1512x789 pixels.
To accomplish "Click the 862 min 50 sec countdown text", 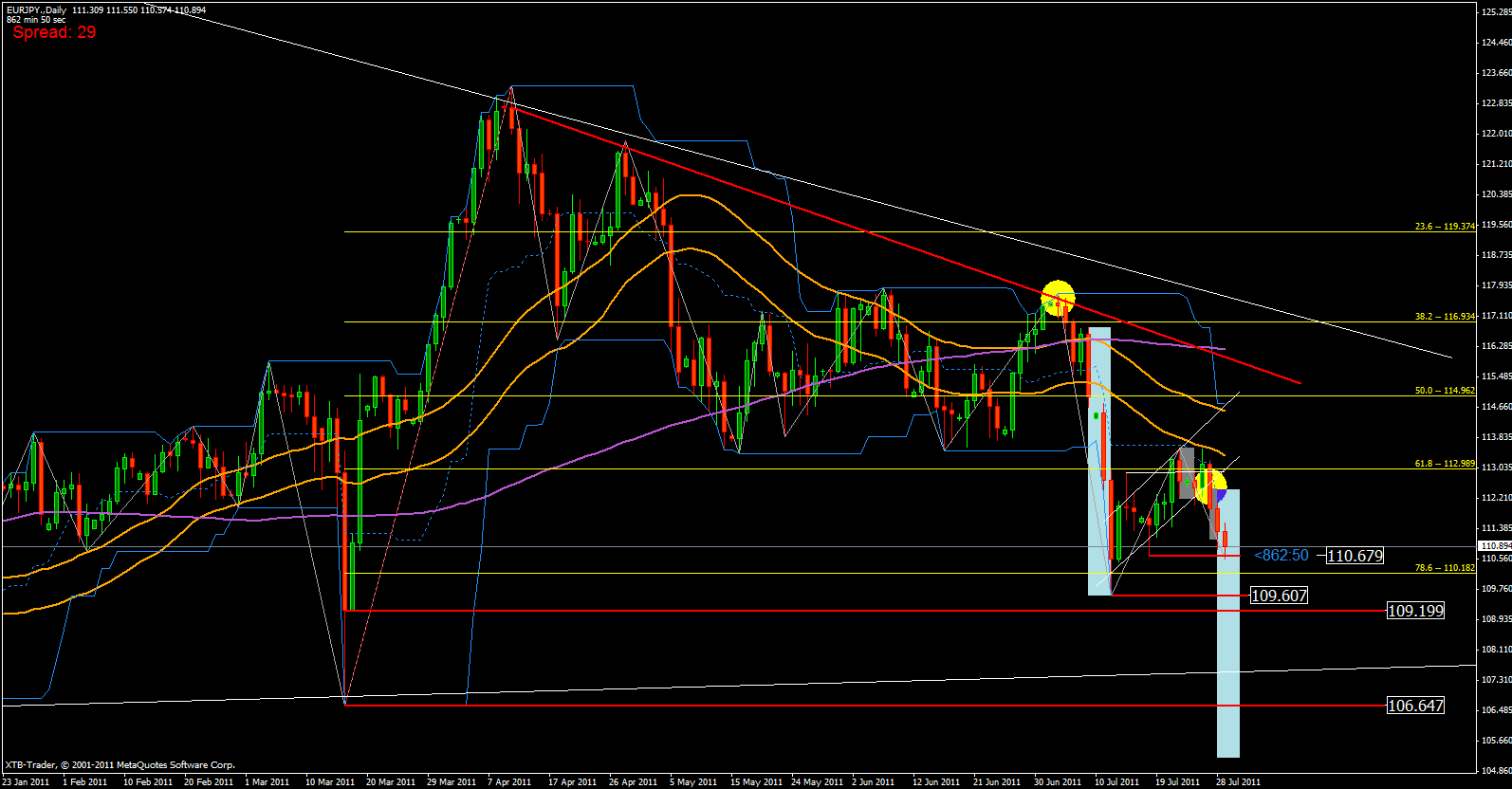I will pyautogui.click(x=36, y=20).
